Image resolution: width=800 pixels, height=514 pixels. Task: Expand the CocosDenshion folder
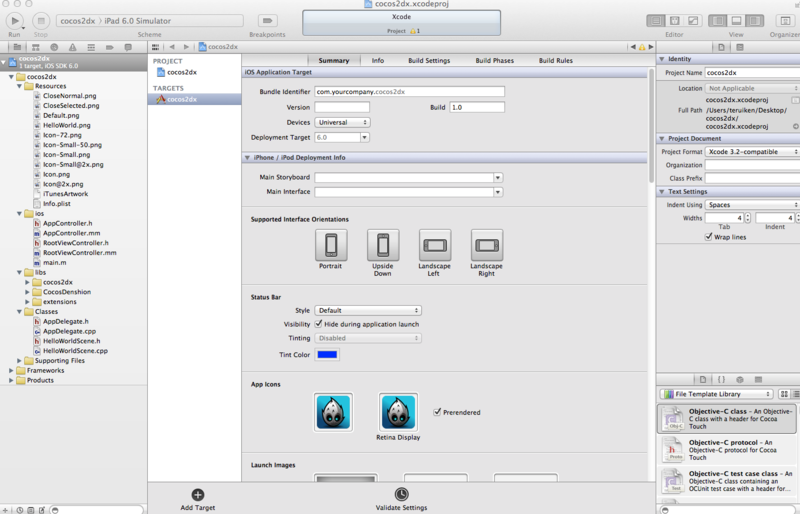point(28,292)
